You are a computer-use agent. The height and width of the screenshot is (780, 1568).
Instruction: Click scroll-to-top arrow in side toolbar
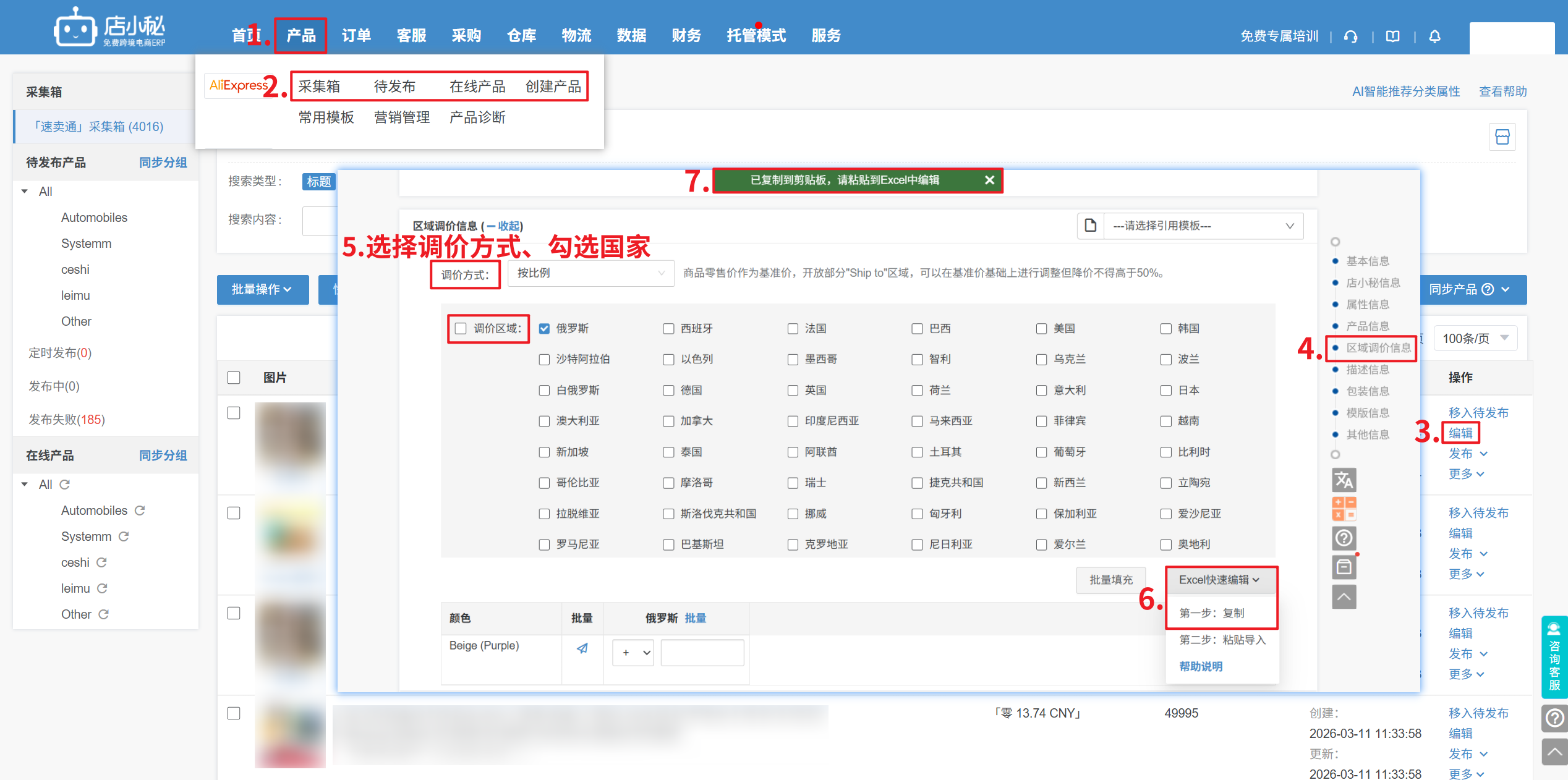1344,596
